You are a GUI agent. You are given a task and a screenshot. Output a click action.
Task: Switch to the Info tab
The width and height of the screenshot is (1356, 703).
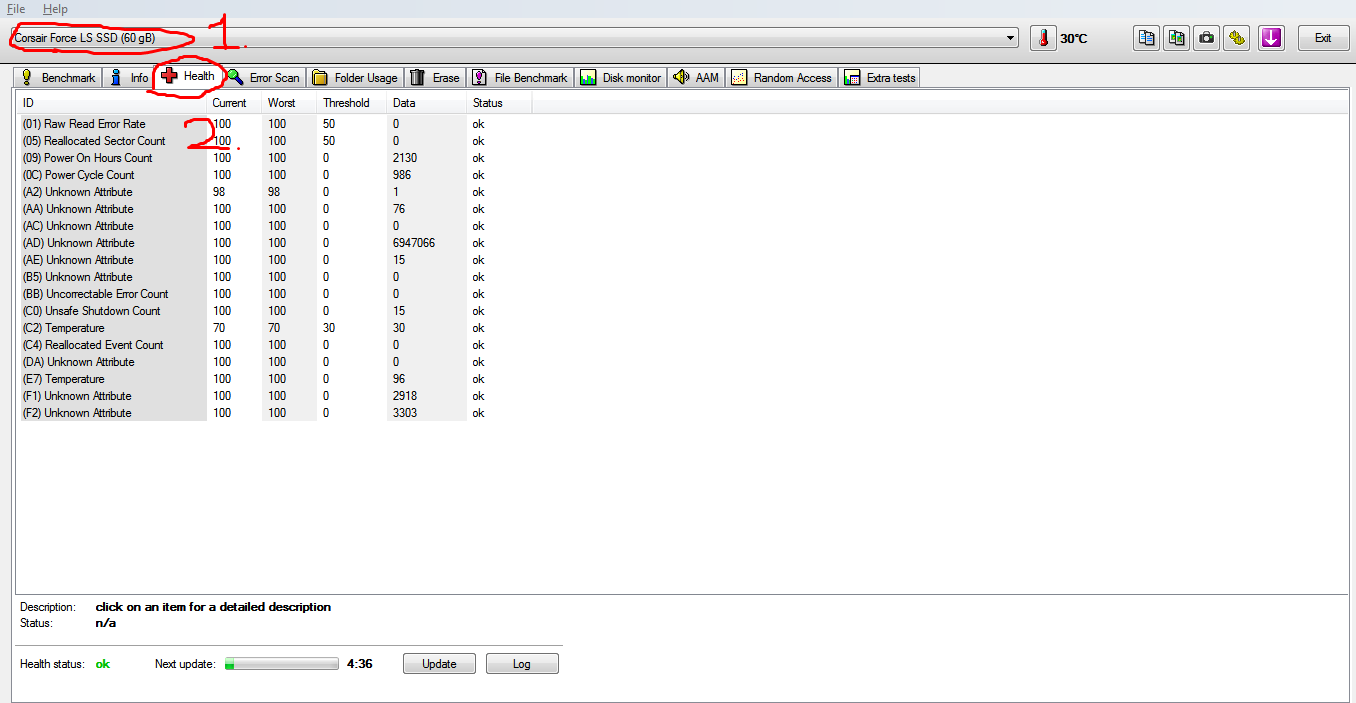click(x=128, y=77)
